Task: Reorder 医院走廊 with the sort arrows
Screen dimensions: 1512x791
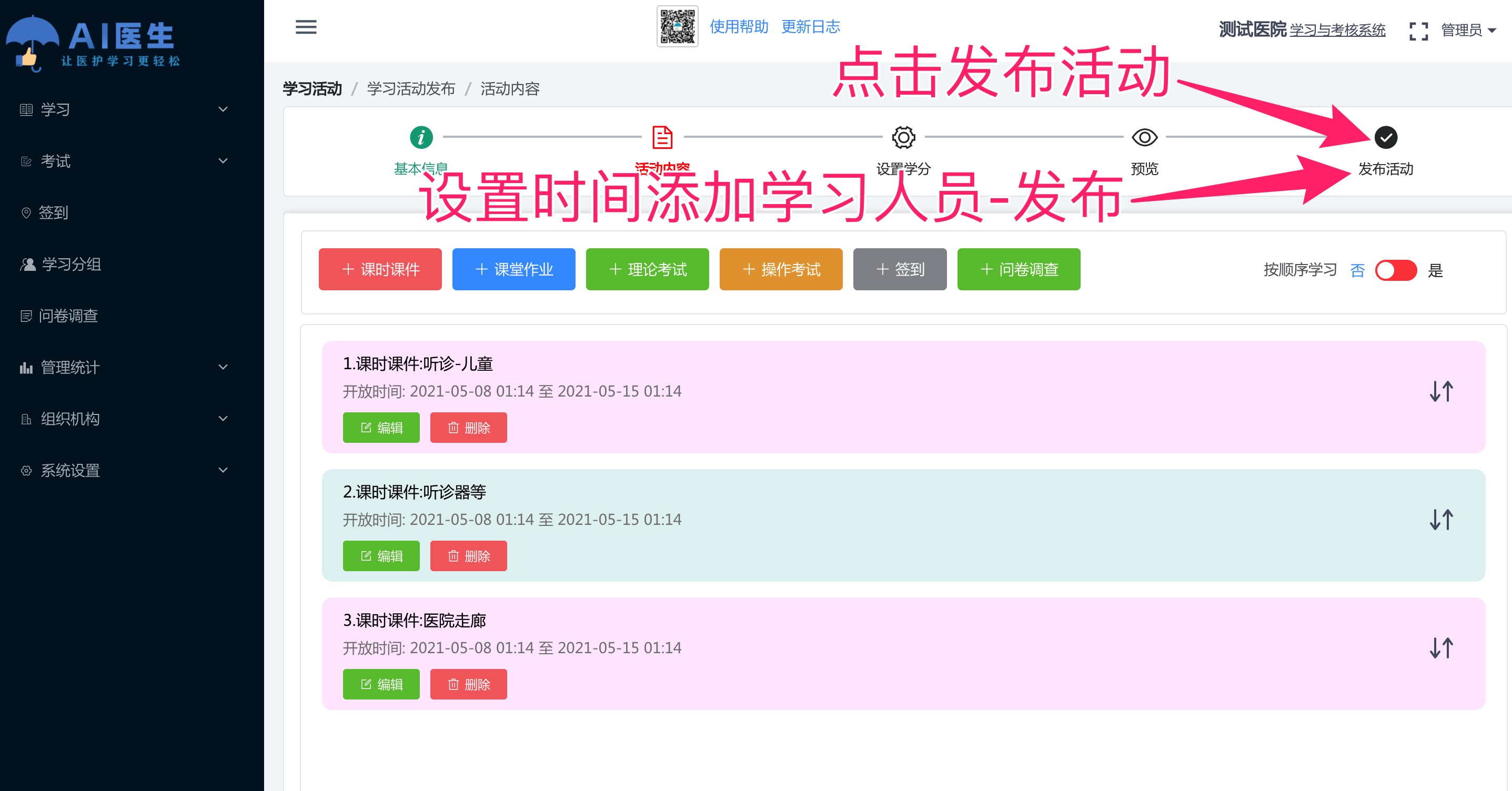Action: coord(1441,648)
